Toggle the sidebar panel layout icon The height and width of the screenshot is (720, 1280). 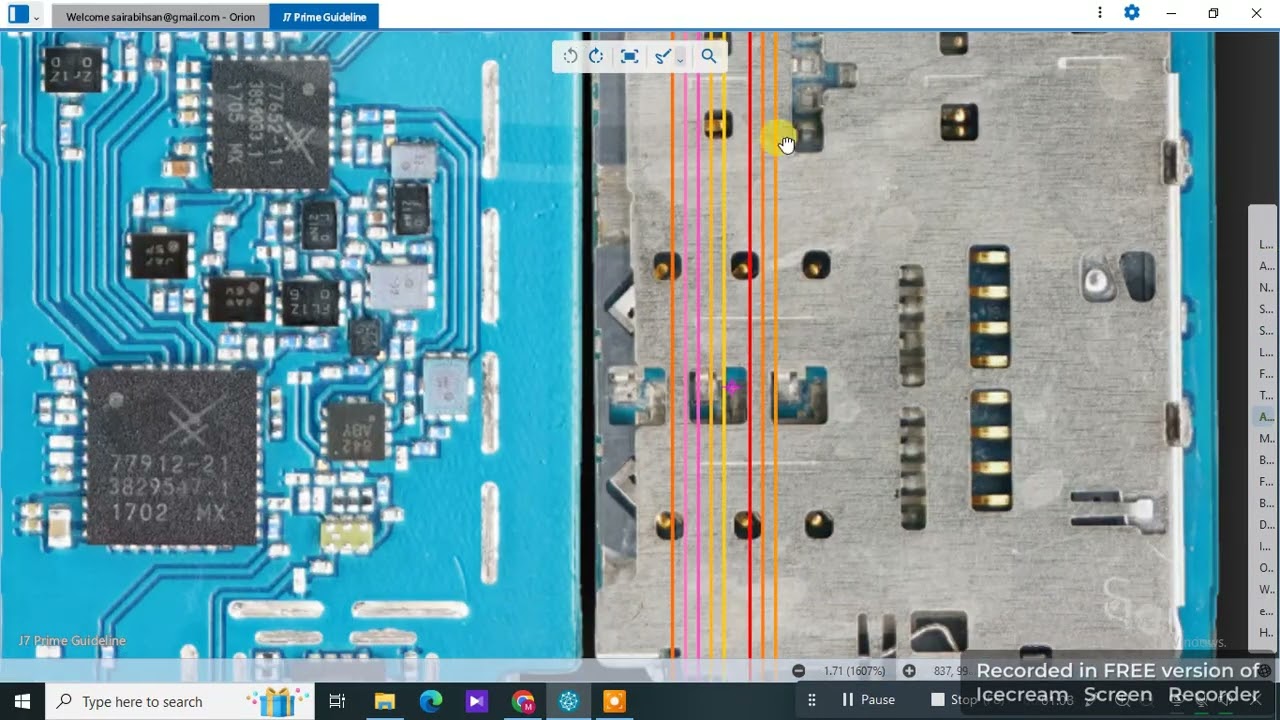[18, 14]
